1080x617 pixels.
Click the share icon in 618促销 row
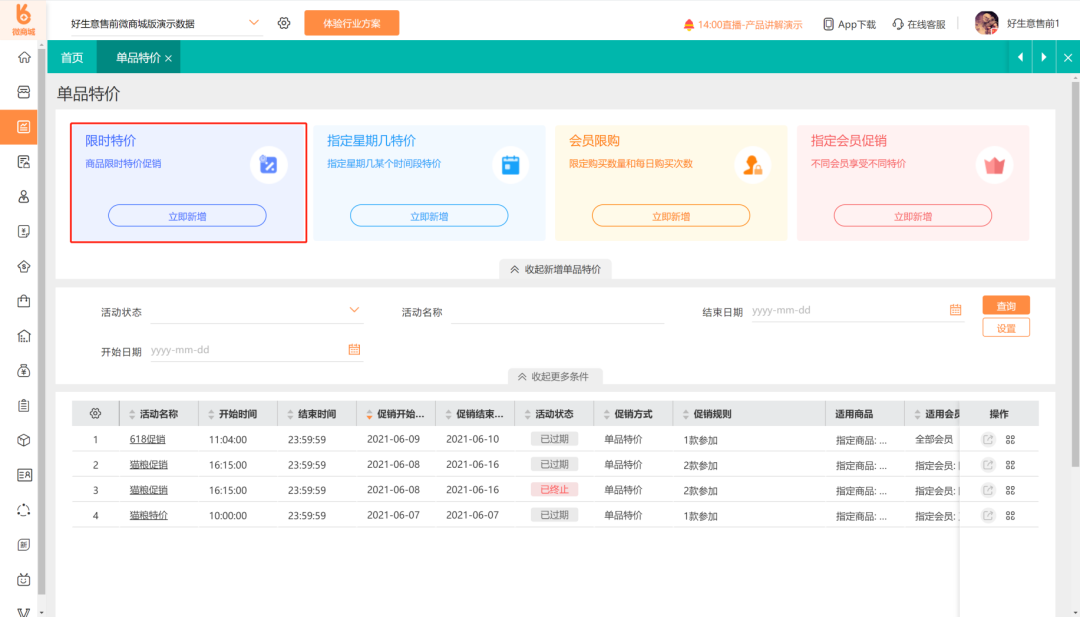click(988, 439)
